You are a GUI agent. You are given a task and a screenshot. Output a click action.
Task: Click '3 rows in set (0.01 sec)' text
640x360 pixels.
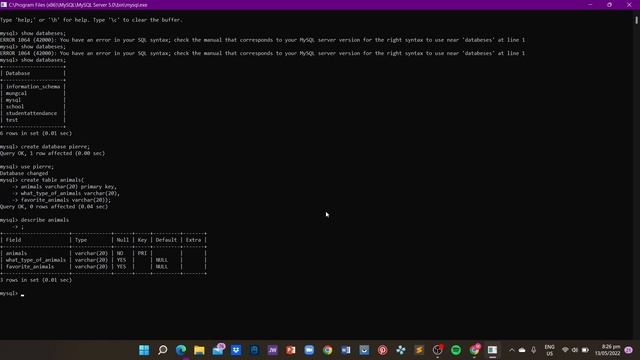[x=36, y=280]
